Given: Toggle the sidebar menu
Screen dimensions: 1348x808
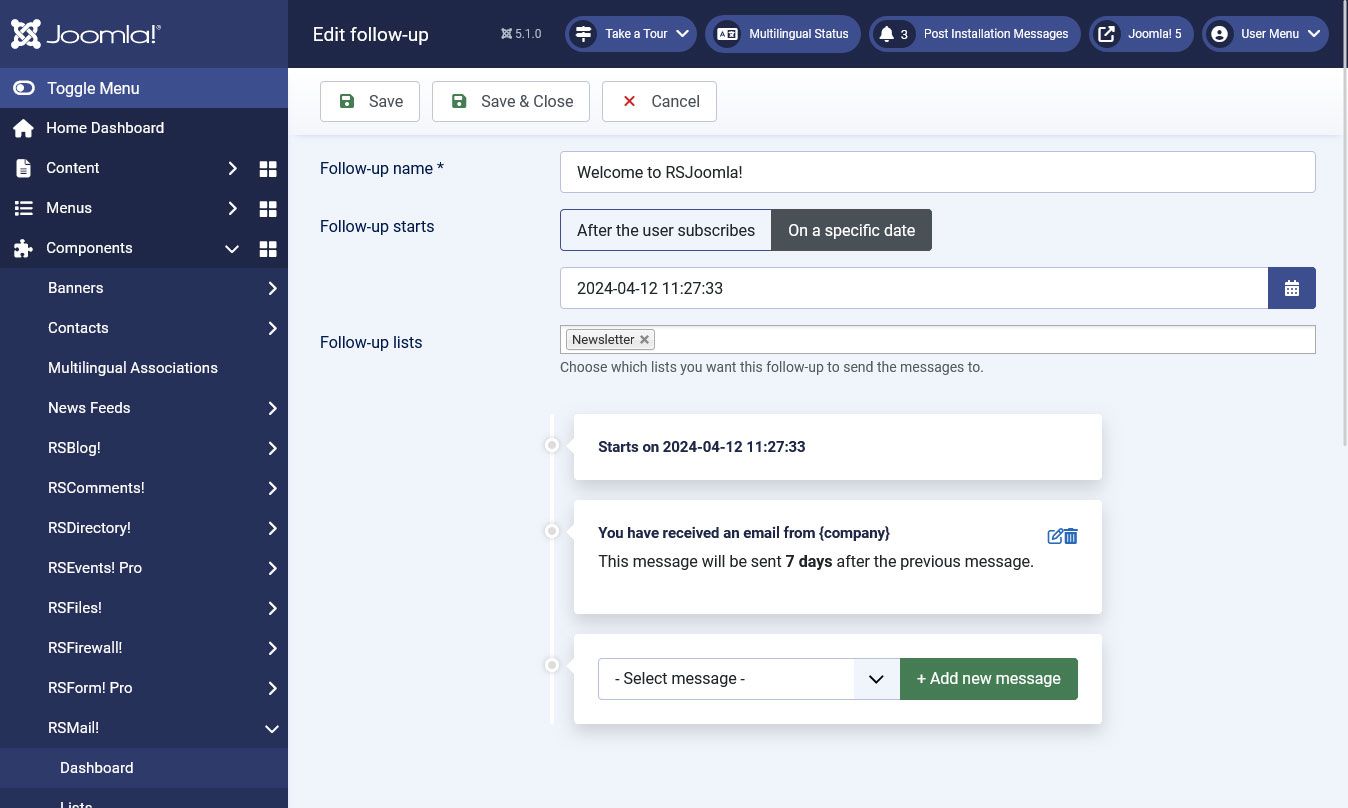Looking at the screenshot, I should (x=144, y=88).
